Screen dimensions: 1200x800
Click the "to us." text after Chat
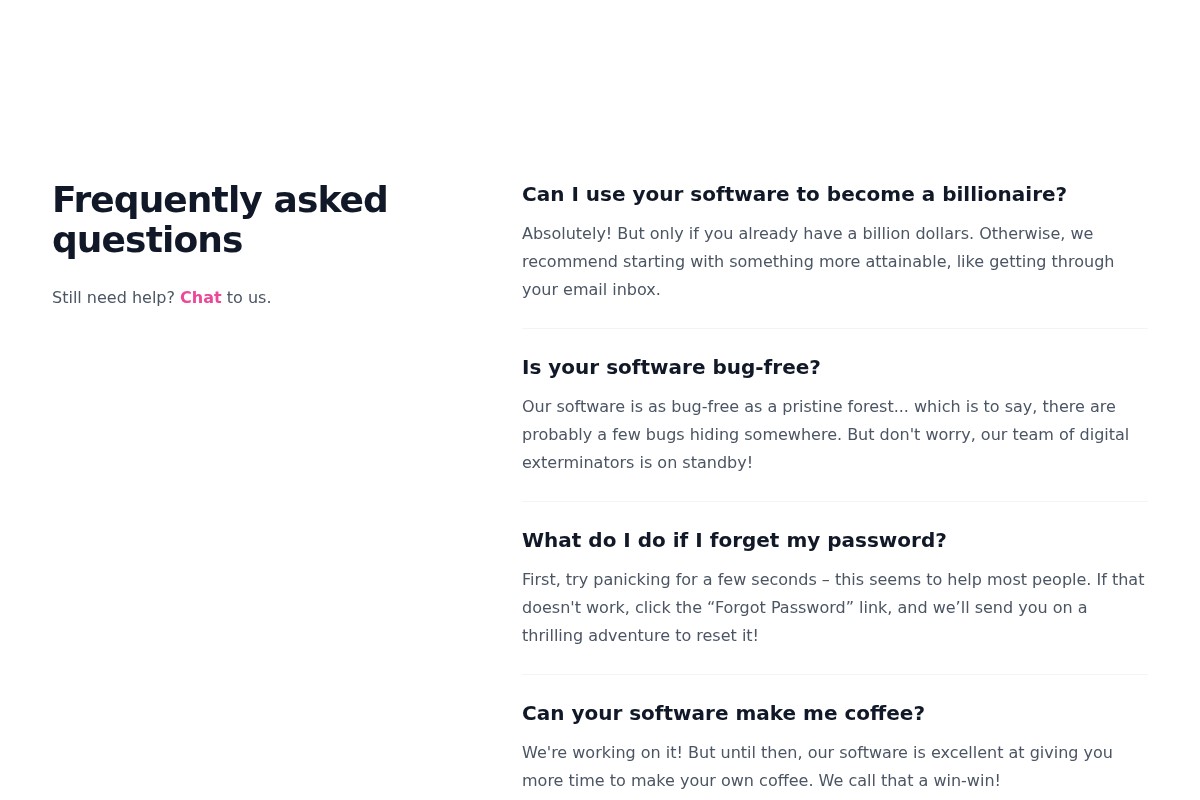pyautogui.click(x=249, y=297)
